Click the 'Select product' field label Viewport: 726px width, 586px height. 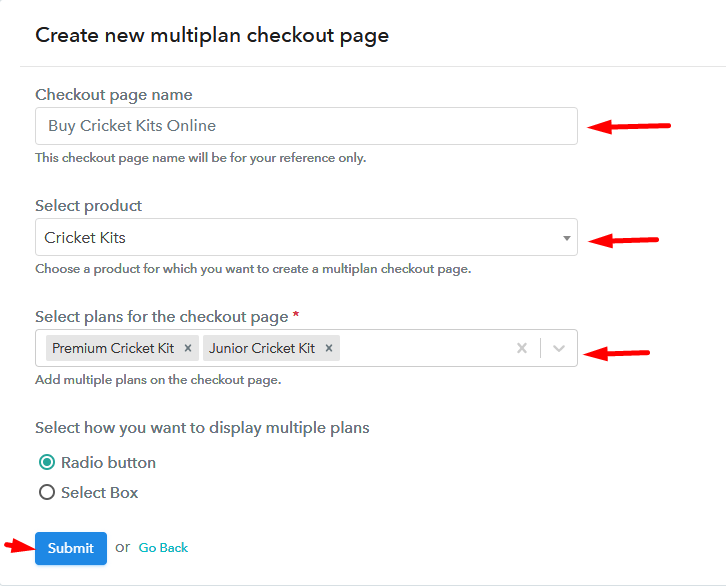click(88, 206)
